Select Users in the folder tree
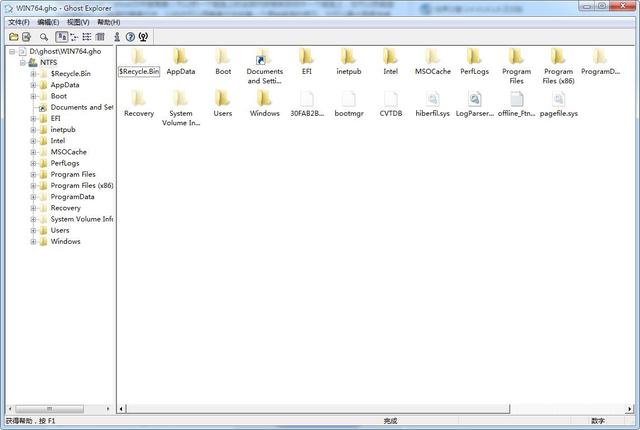The width and height of the screenshot is (640, 430). [x=60, y=230]
